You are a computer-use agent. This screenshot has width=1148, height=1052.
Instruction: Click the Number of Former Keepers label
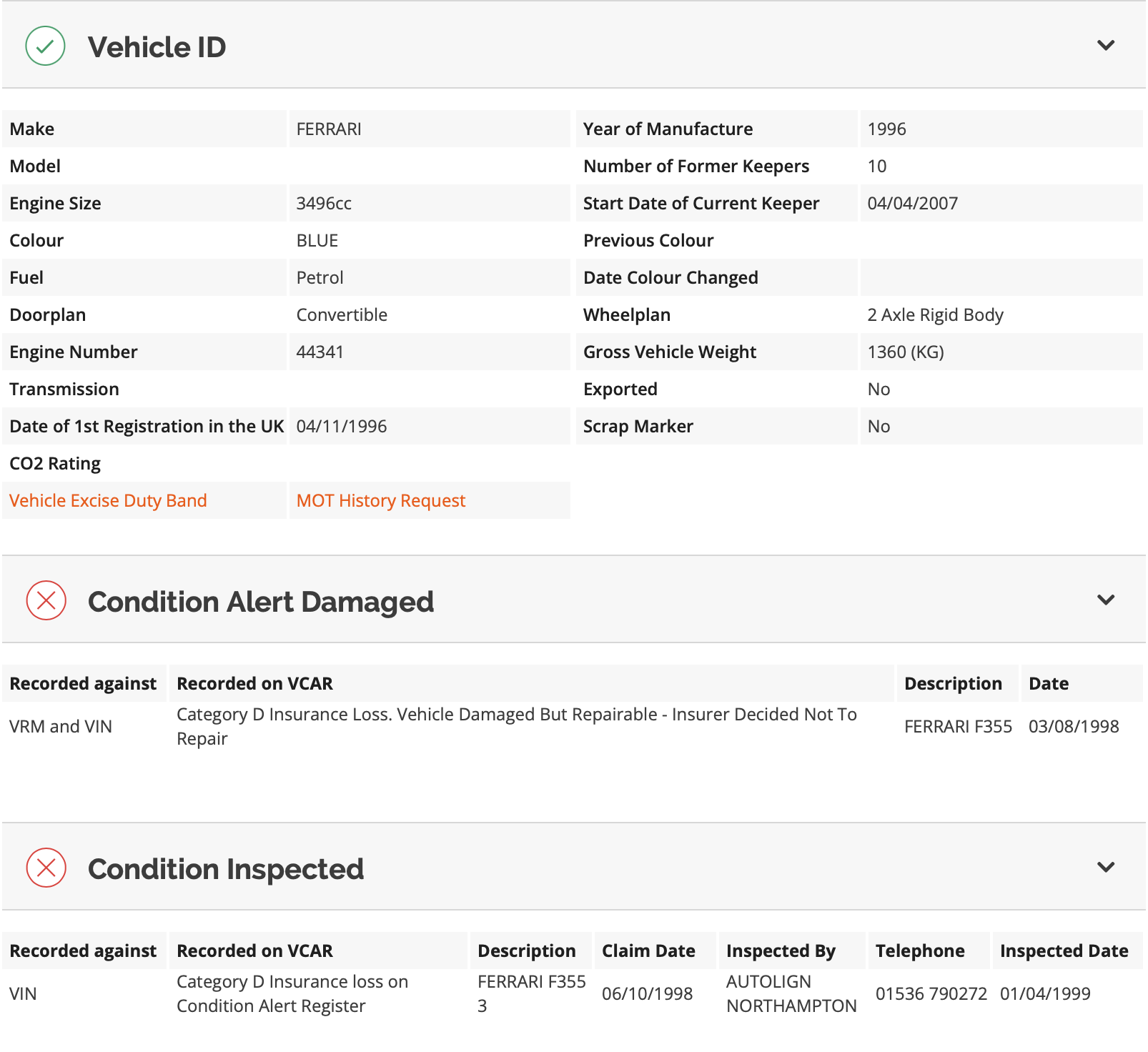click(696, 167)
